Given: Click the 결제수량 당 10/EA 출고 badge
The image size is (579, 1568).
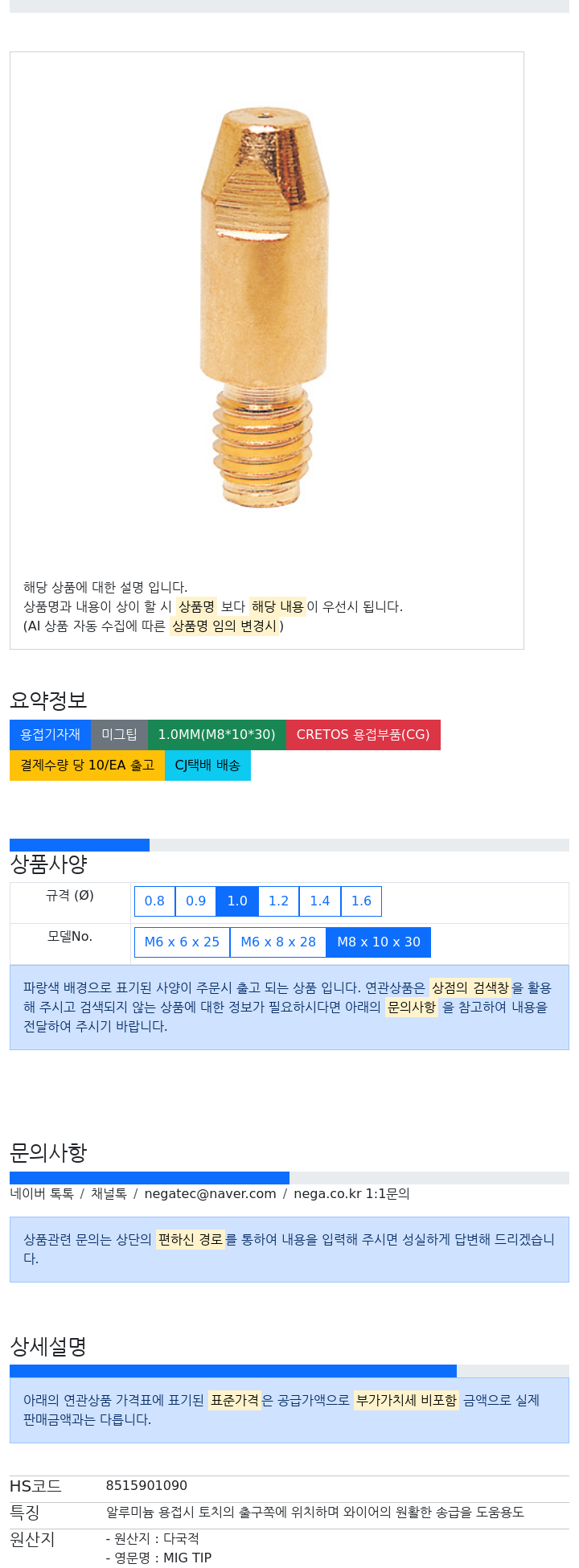Looking at the screenshot, I should pos(87,766).
